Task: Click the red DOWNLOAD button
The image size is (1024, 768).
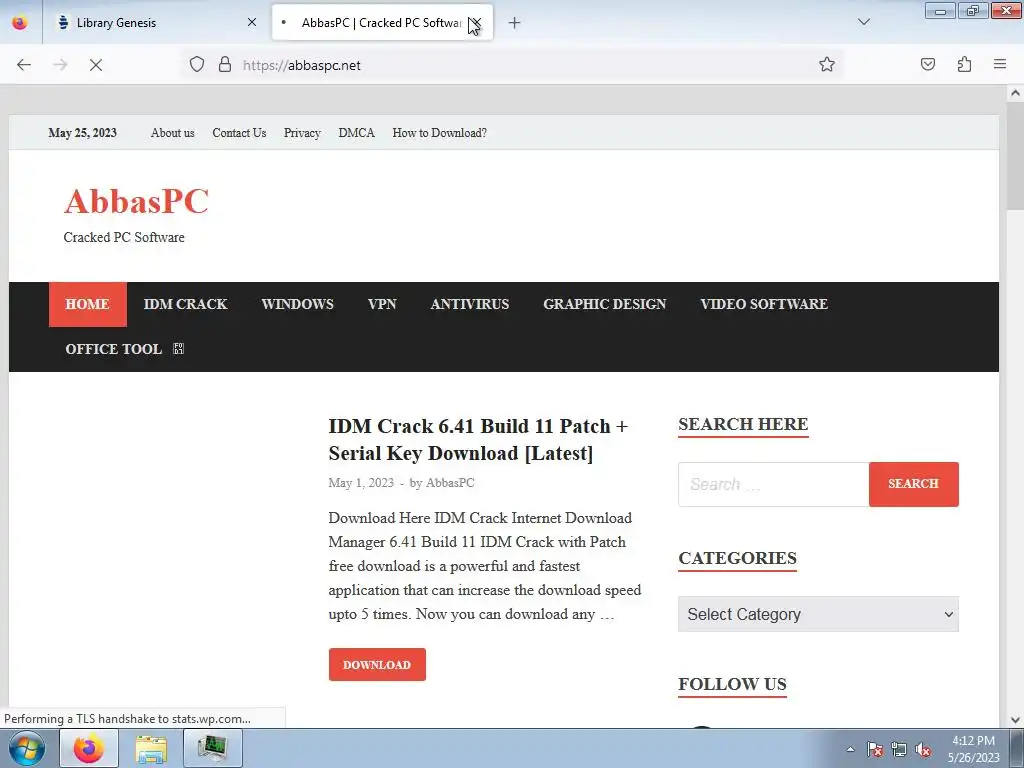Action: point(377,665)
